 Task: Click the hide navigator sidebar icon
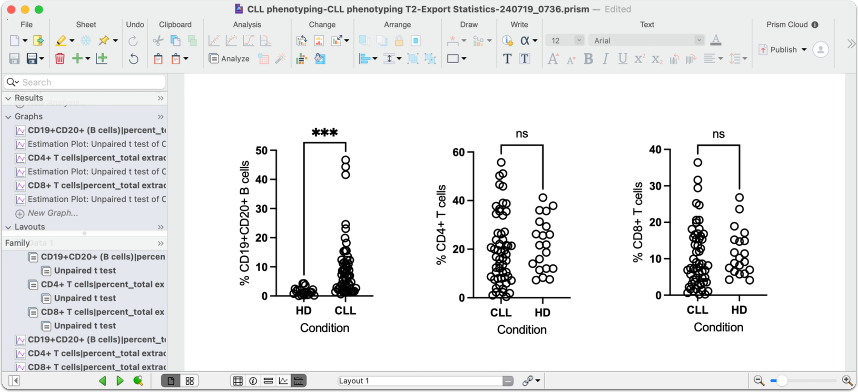point(14,381)
